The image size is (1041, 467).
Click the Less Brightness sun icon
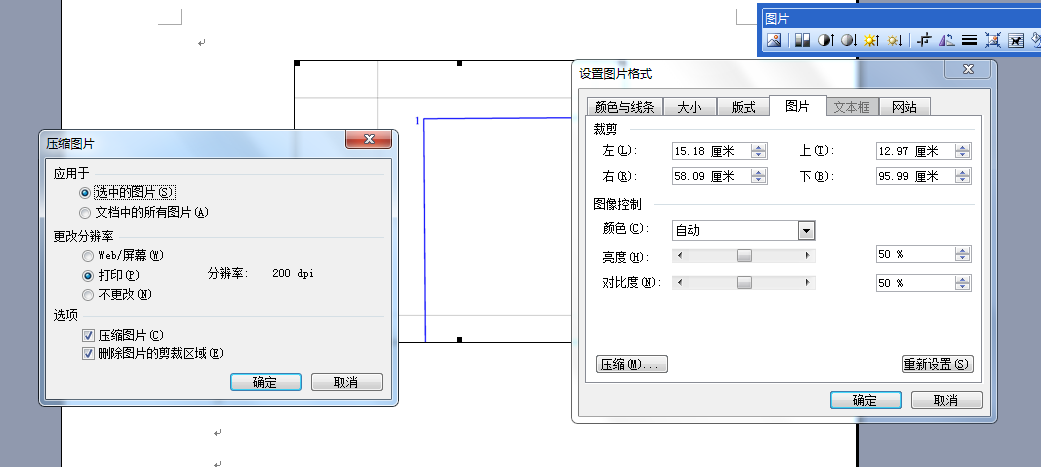[x=895, y=41]
